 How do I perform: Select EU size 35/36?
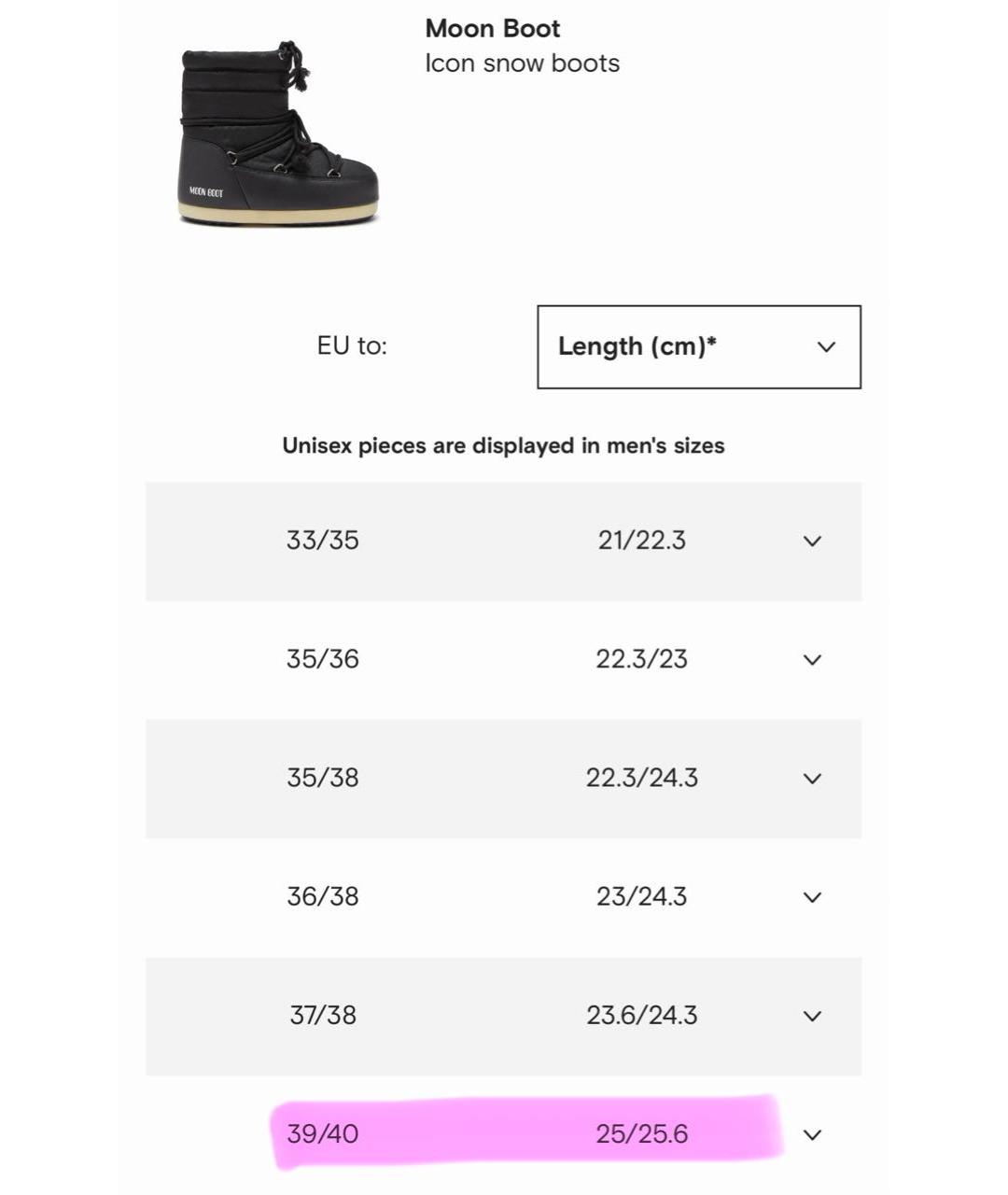tap(323, 659)
